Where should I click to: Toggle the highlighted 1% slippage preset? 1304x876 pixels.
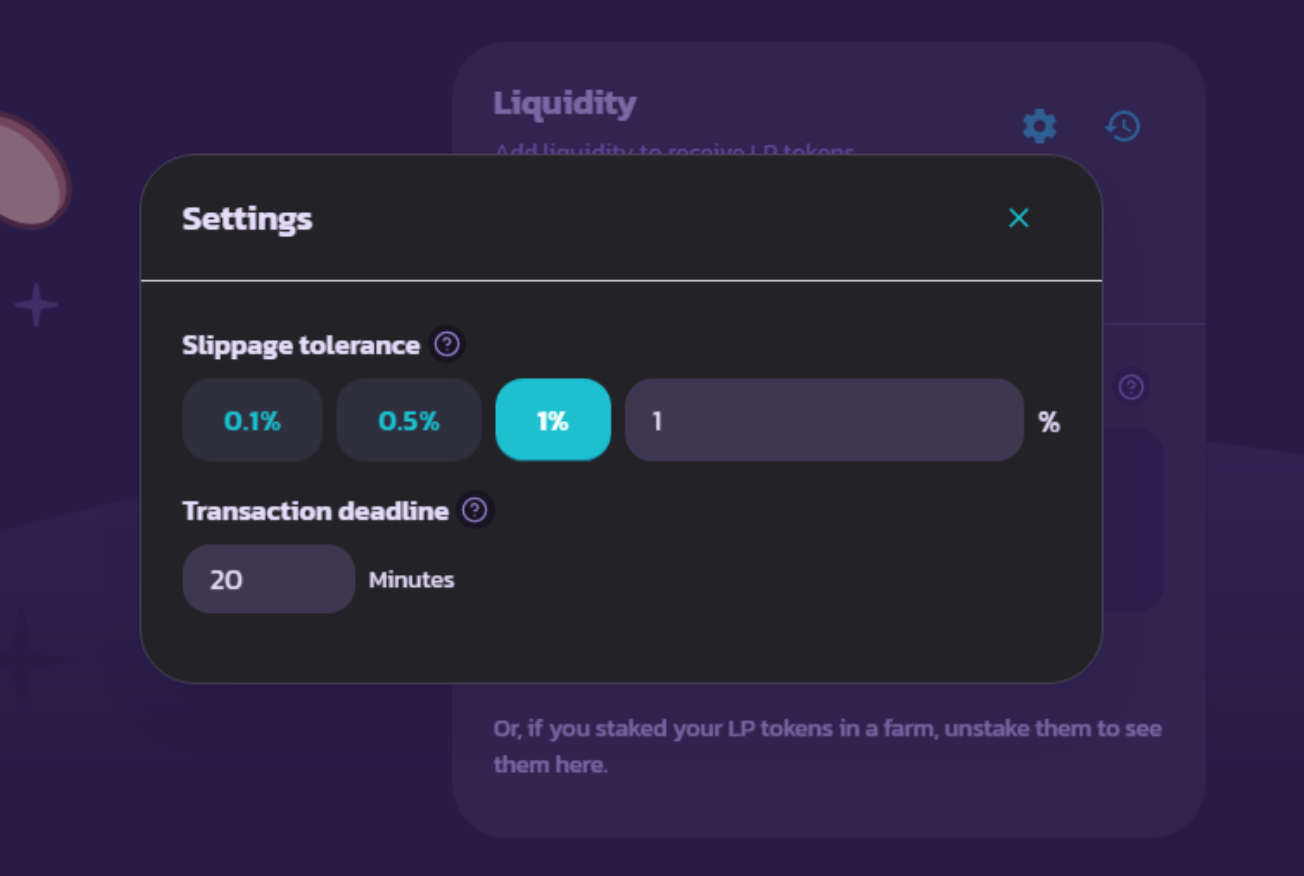pyautogui.click(x=553, y=421)
